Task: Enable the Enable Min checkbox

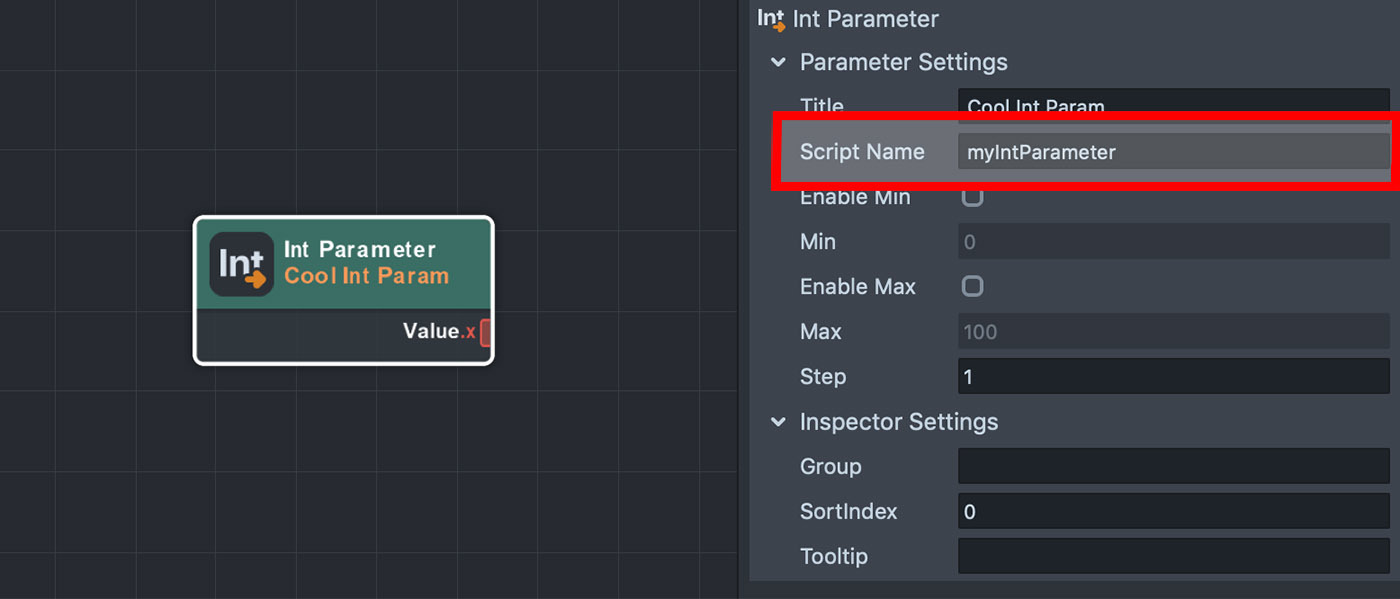Action: 972,197
